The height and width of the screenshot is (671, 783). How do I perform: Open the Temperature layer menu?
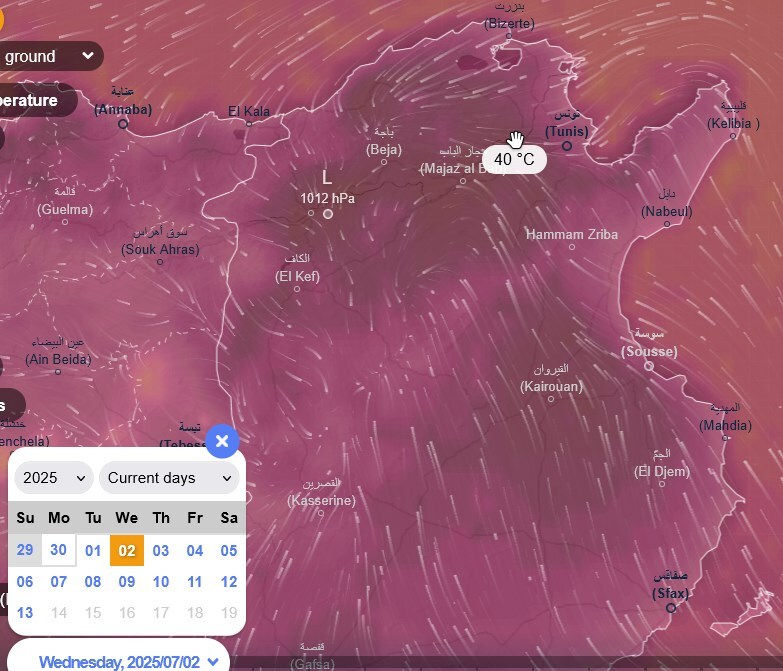(35, 101)
